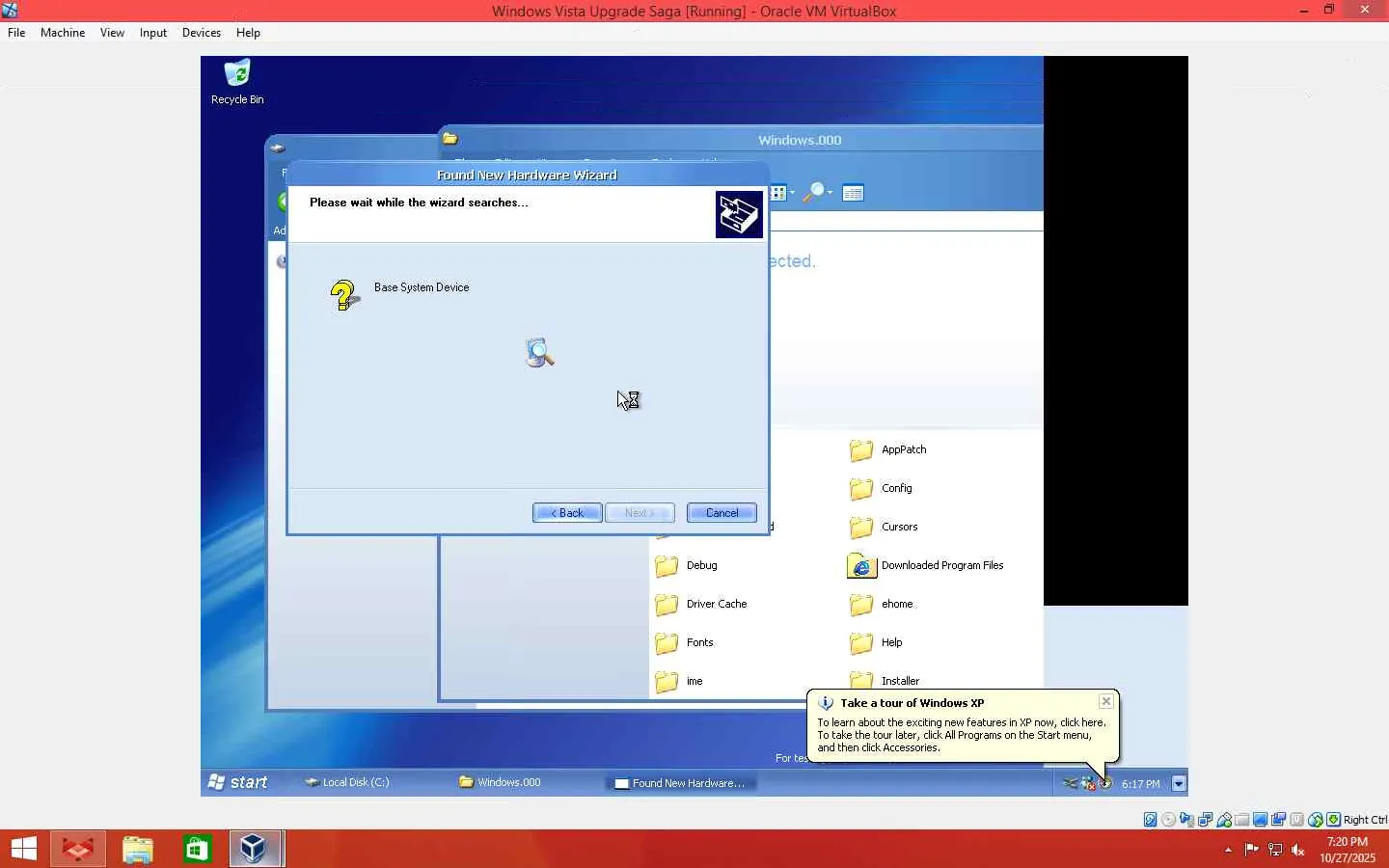
Task: Click the VirtualBox host key arrow icon
Action: [1334, 820]
